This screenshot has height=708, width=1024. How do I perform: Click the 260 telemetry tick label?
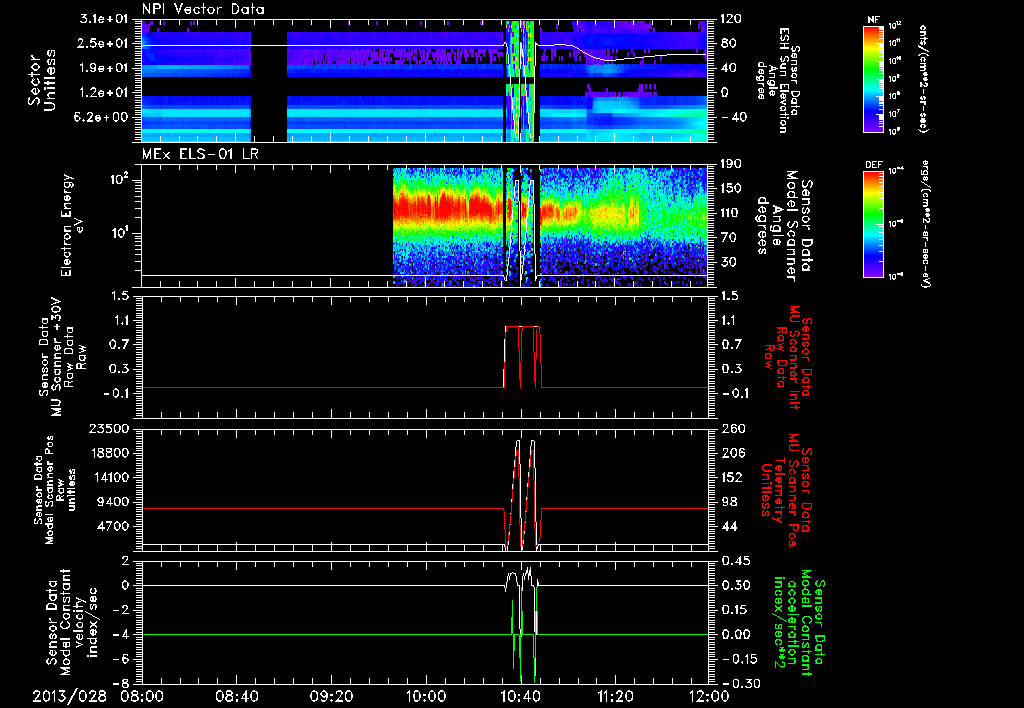pyautogui.click(x=733, y=428)
